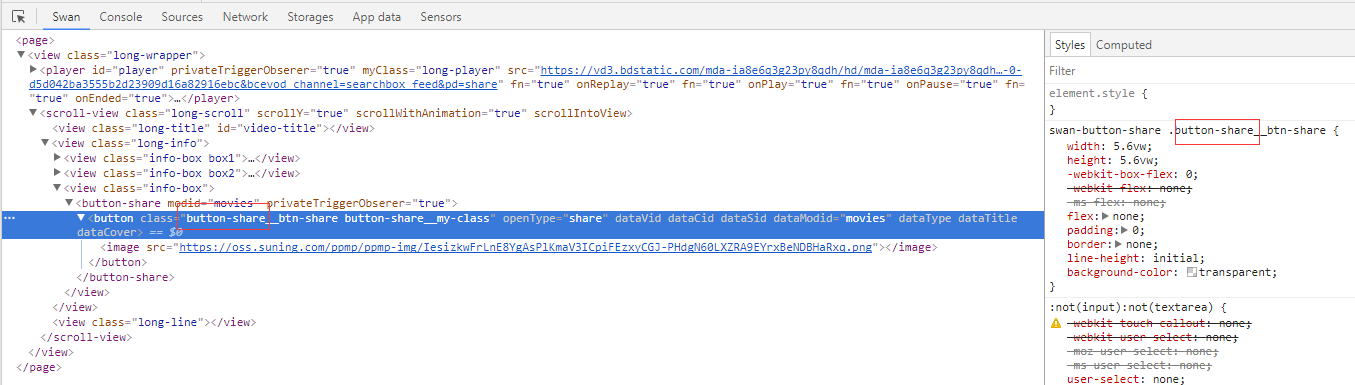The height and width of the screenshot is (385, 1355).
Task: Click the :not(input):not(textarea) selector
Action: tap(1132, 308)
